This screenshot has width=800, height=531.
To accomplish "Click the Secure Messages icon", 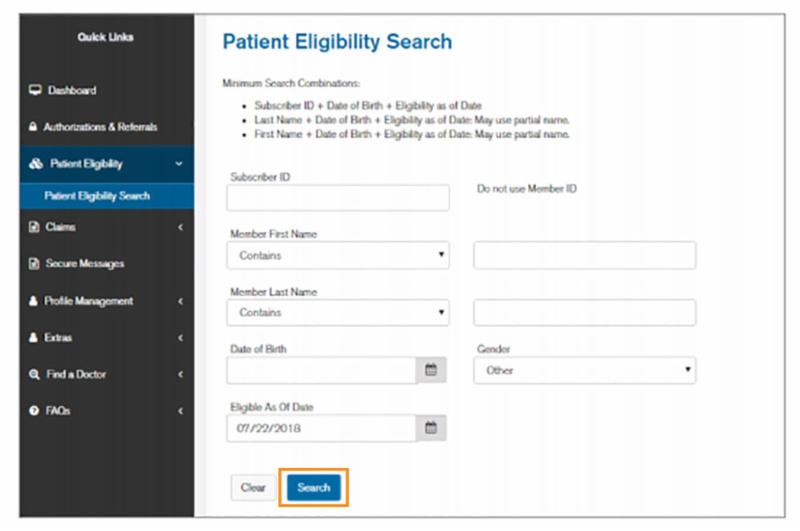I will 34,264.
